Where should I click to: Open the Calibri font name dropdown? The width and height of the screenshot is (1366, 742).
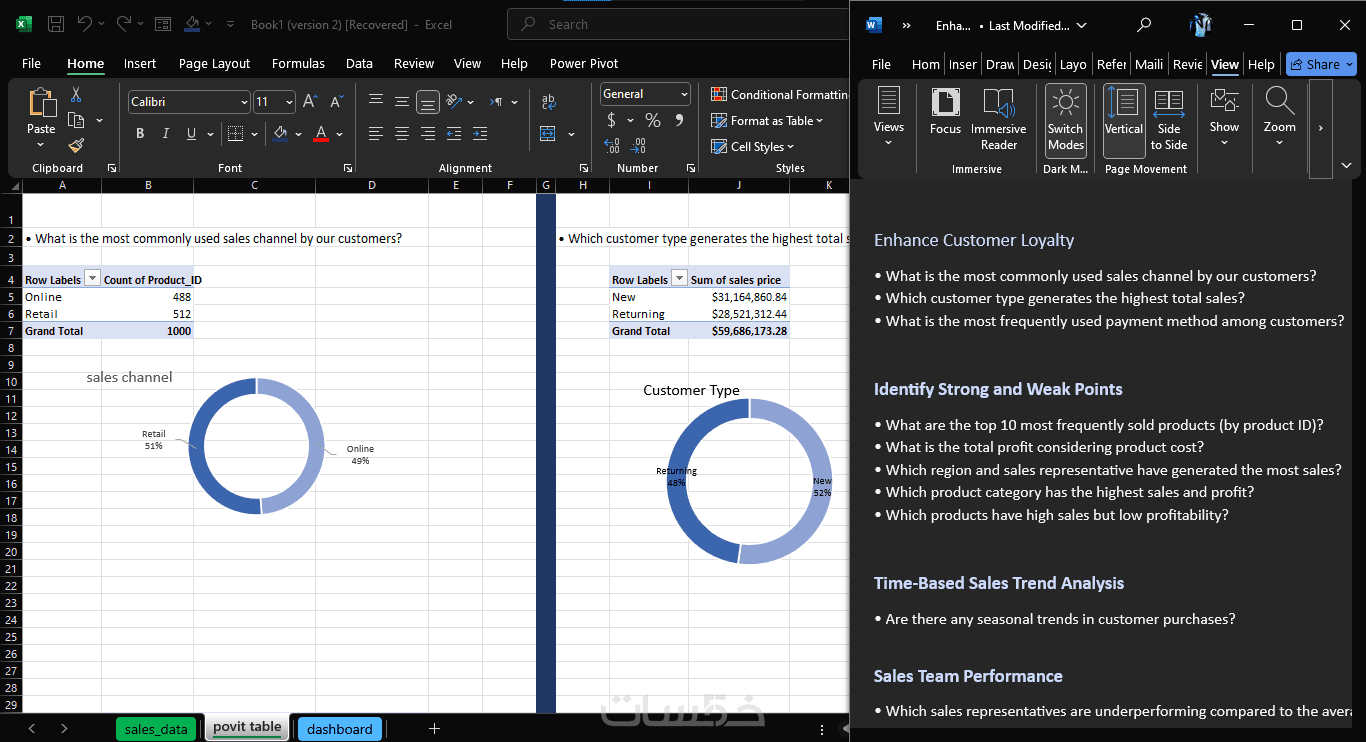tap(244, 102)
